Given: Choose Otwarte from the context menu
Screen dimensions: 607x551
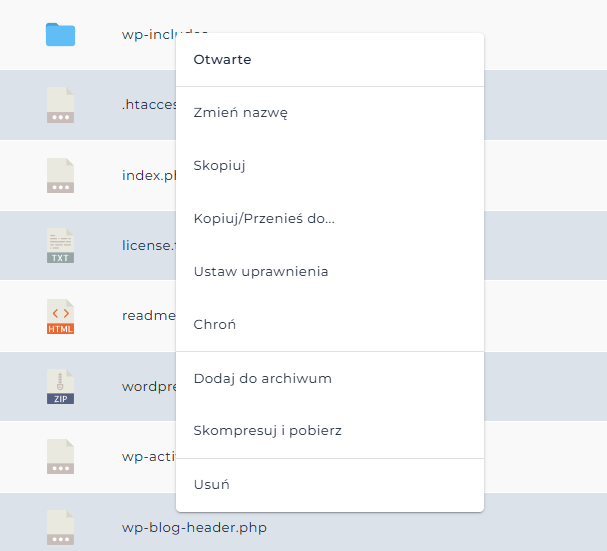Looking at the screenshot, I should pos(222,59).
